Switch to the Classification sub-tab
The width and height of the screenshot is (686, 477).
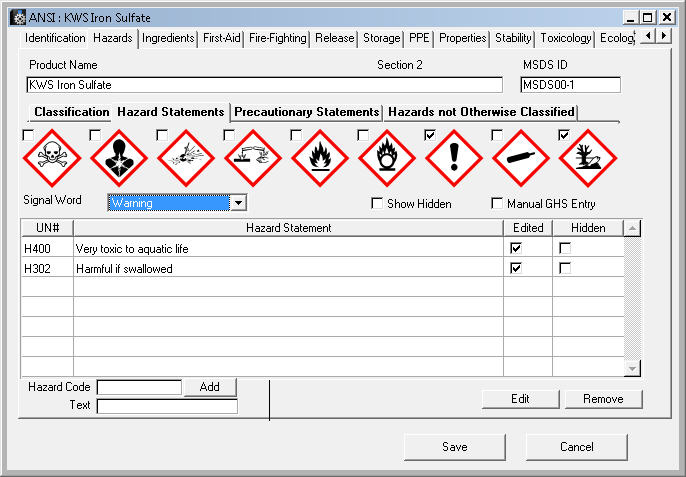pos(72,112)
